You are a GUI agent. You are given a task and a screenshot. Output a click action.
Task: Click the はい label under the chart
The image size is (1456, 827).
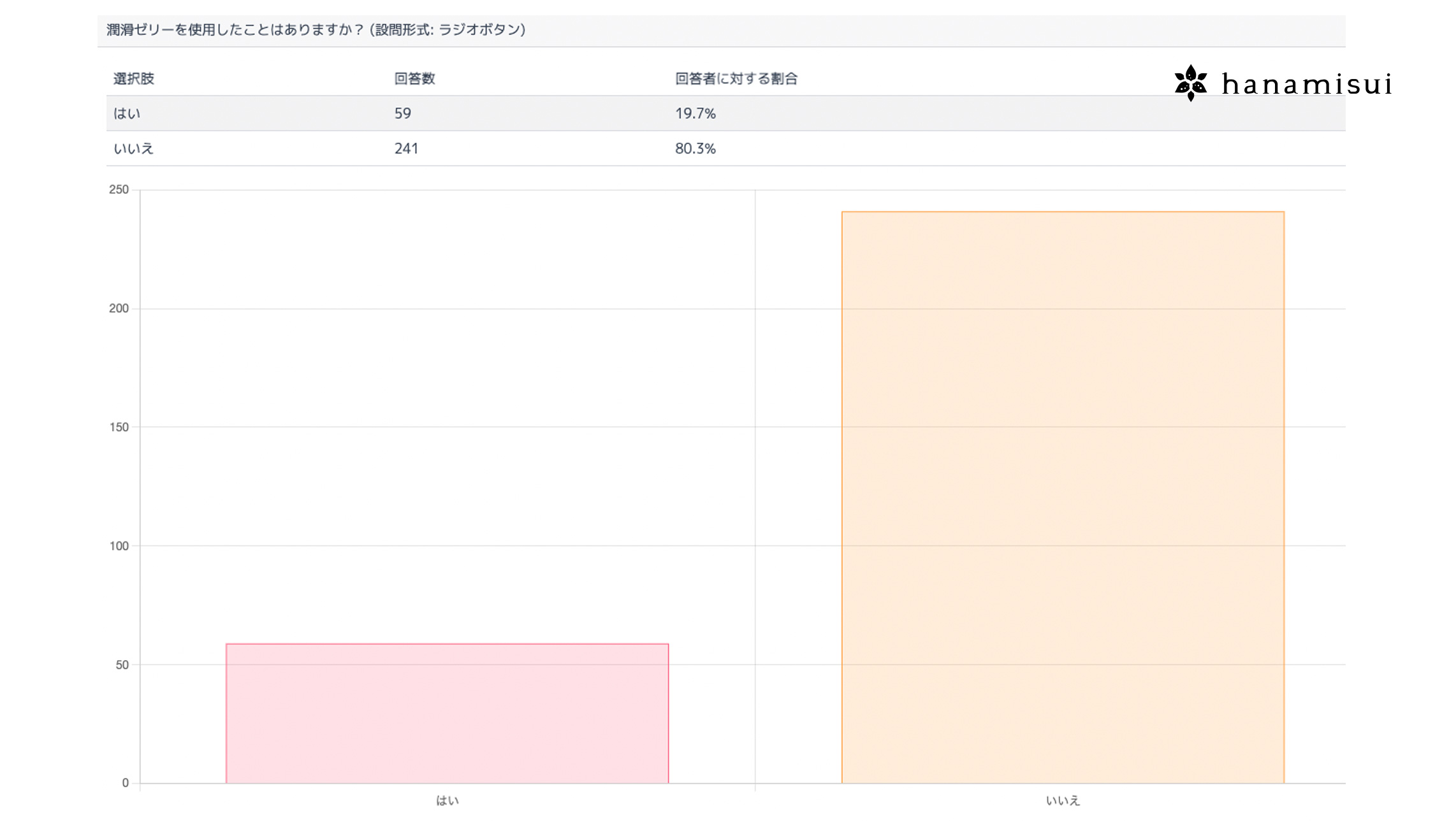448,801
